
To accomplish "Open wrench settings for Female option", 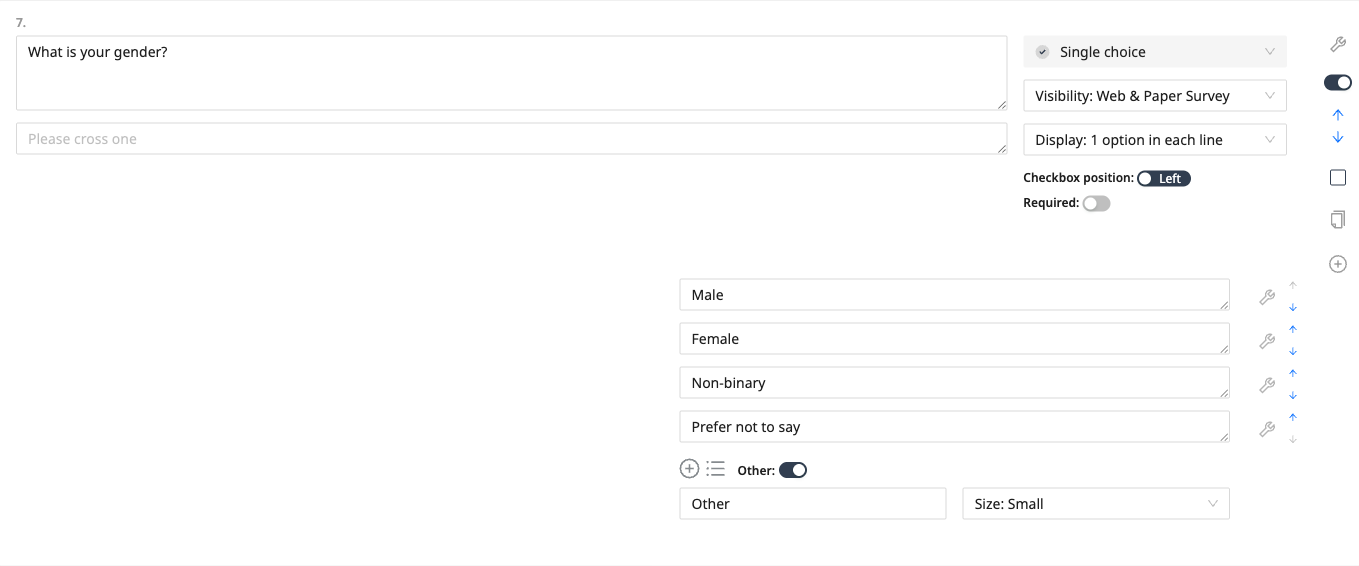I will [x=1266, y=341].
